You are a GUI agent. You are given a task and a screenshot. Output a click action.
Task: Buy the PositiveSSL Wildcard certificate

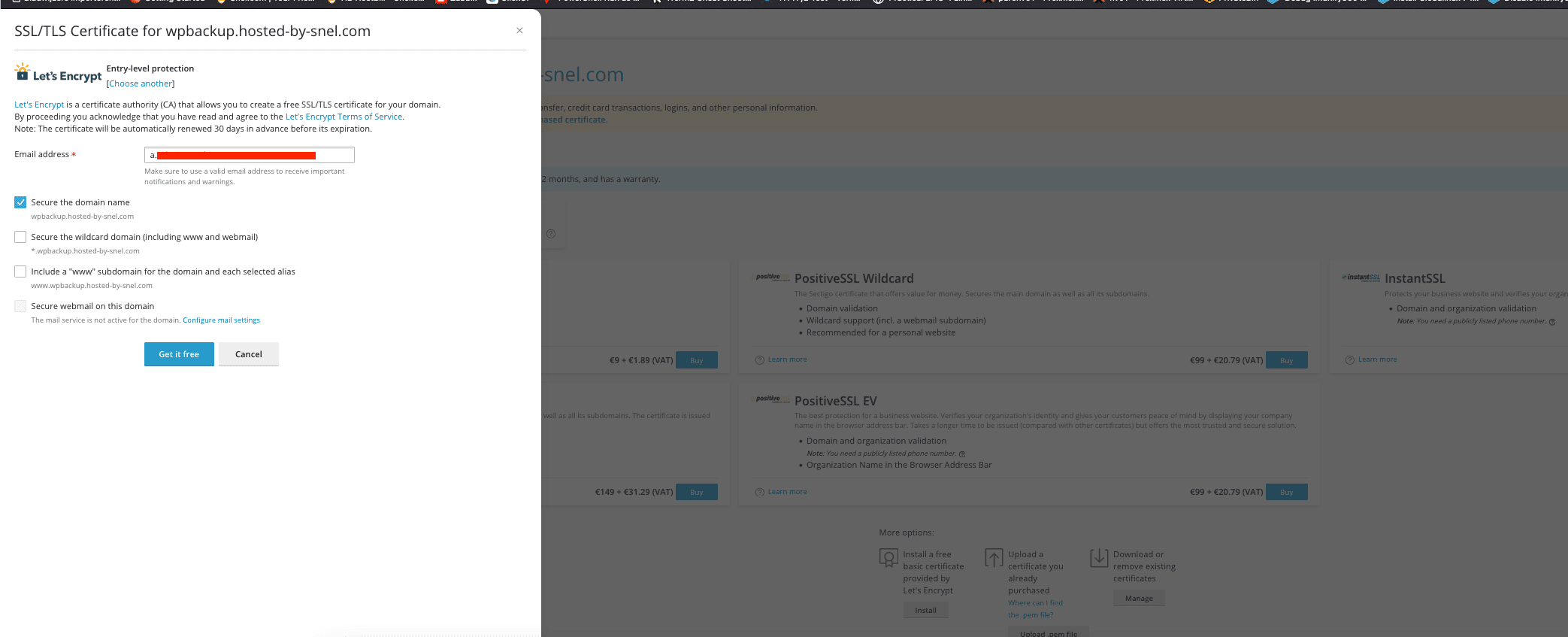(x=1287, y=360)
